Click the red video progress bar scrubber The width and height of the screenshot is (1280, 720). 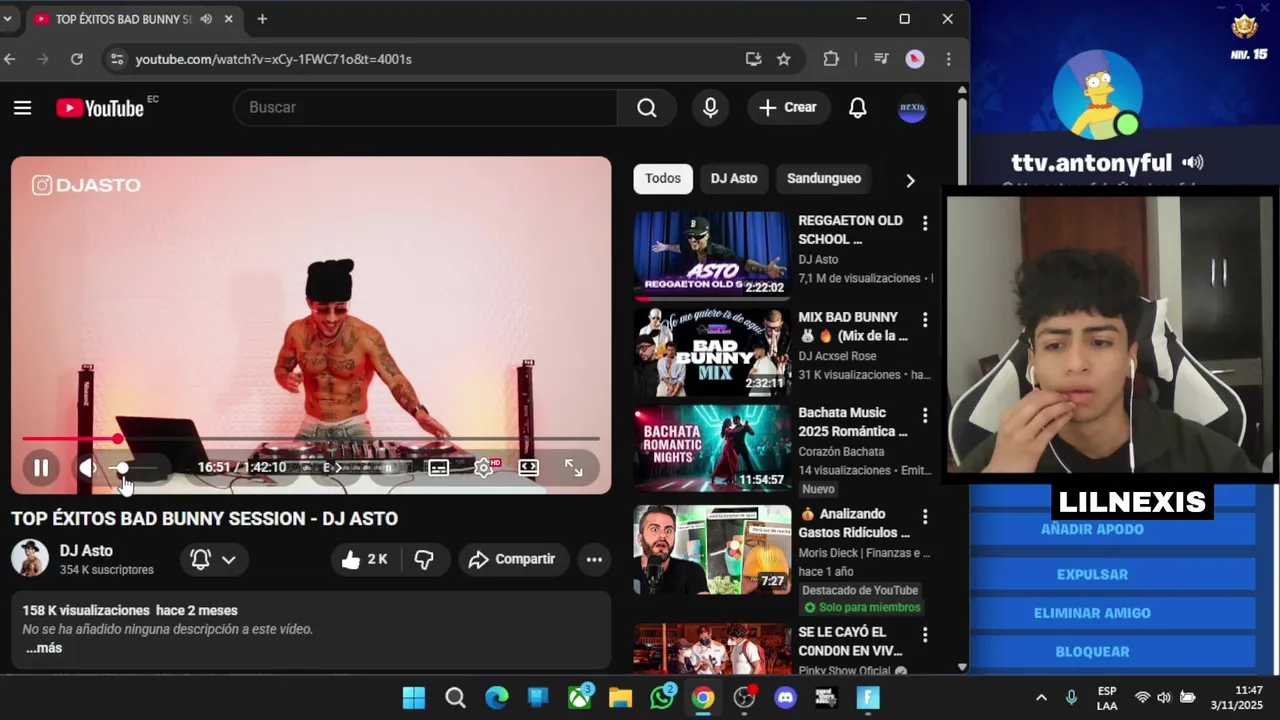coord(118,438)
